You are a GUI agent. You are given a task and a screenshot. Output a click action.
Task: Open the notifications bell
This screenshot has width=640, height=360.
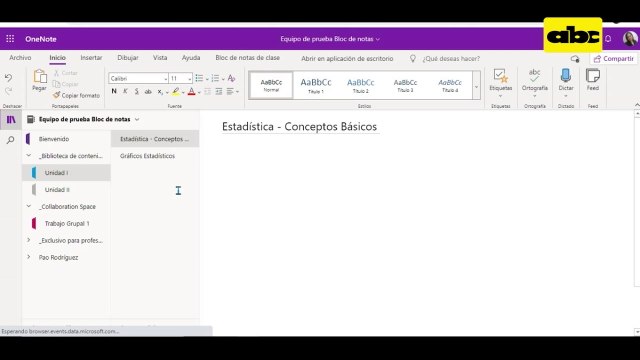[608, 39]
